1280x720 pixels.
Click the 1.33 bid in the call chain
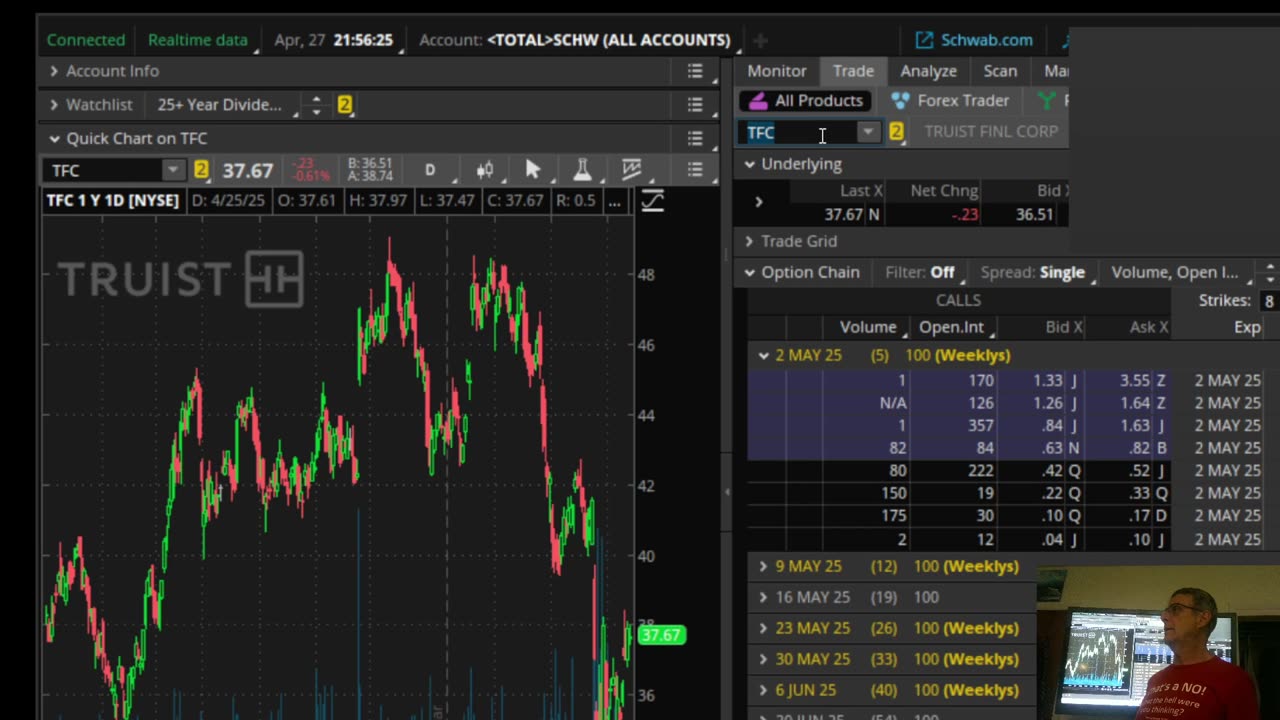1048,380
